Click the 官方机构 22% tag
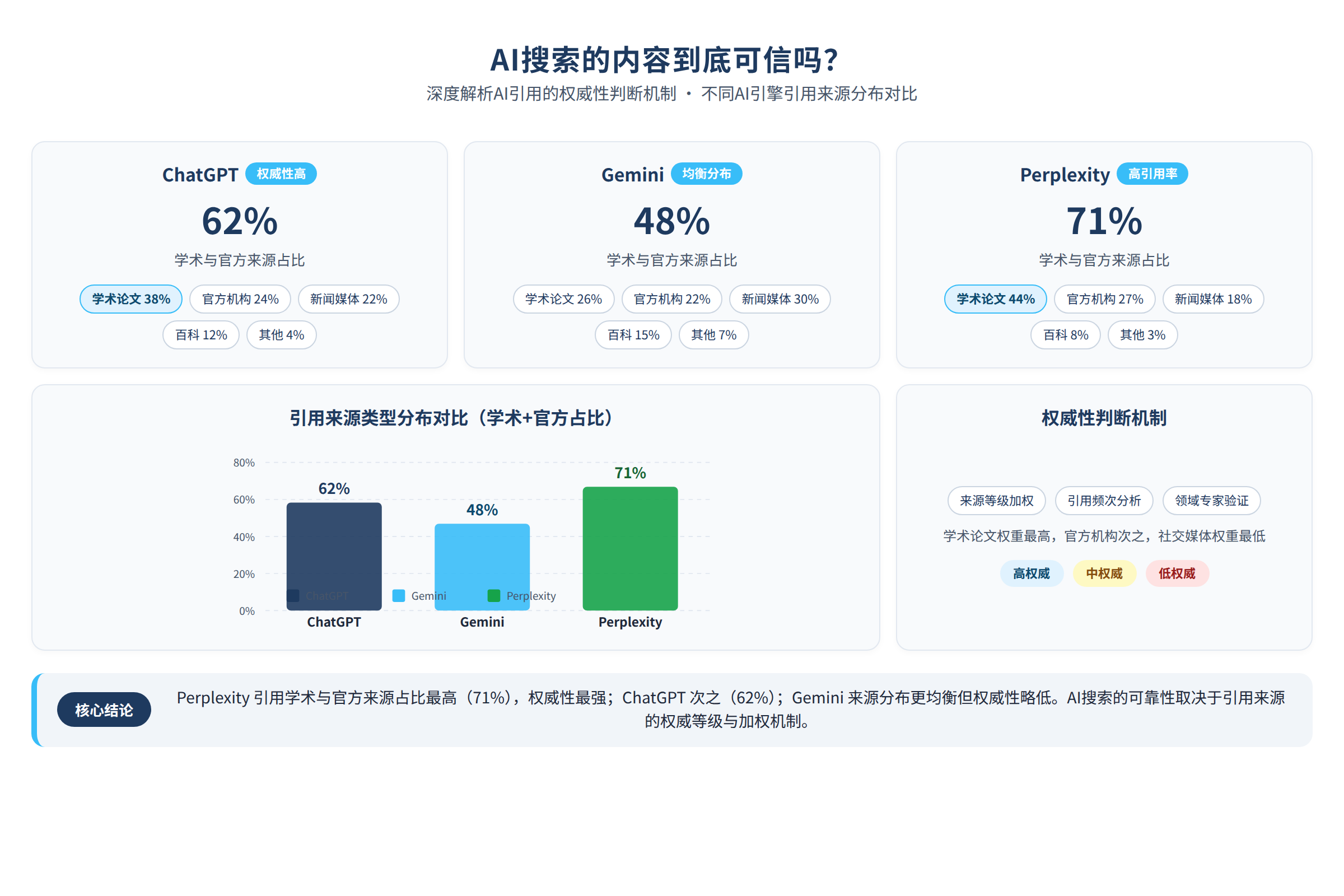1344x896 pixels. [x=672, y=299]
